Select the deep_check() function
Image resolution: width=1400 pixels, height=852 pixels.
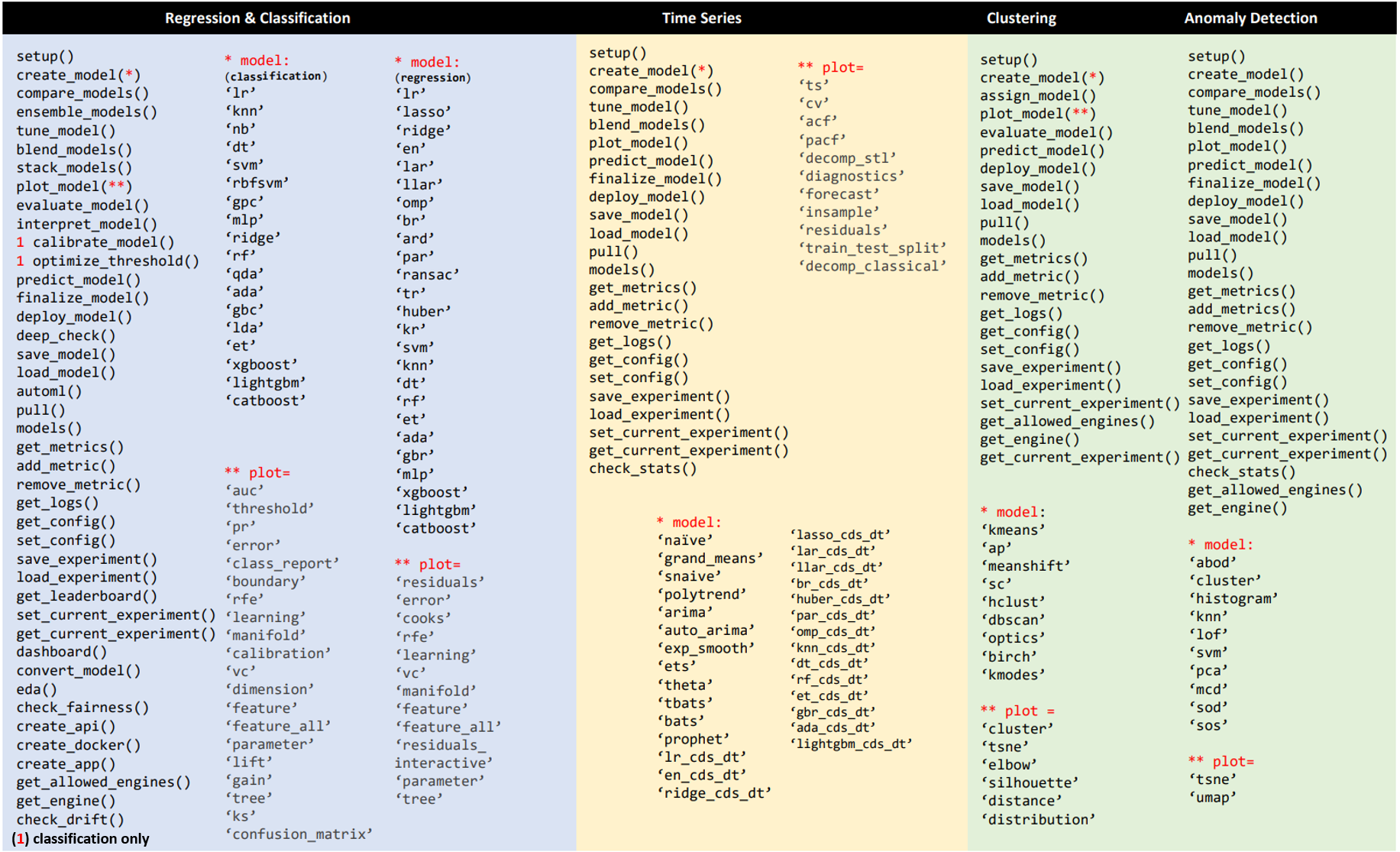(66, 335)
